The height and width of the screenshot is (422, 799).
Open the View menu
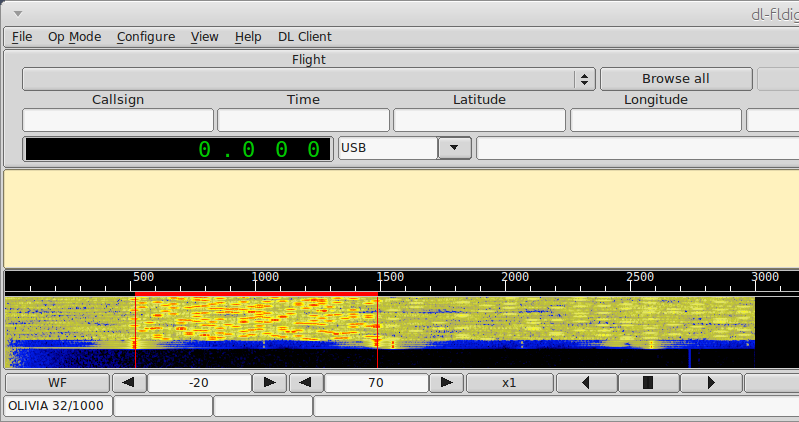(x=204, y=37)
